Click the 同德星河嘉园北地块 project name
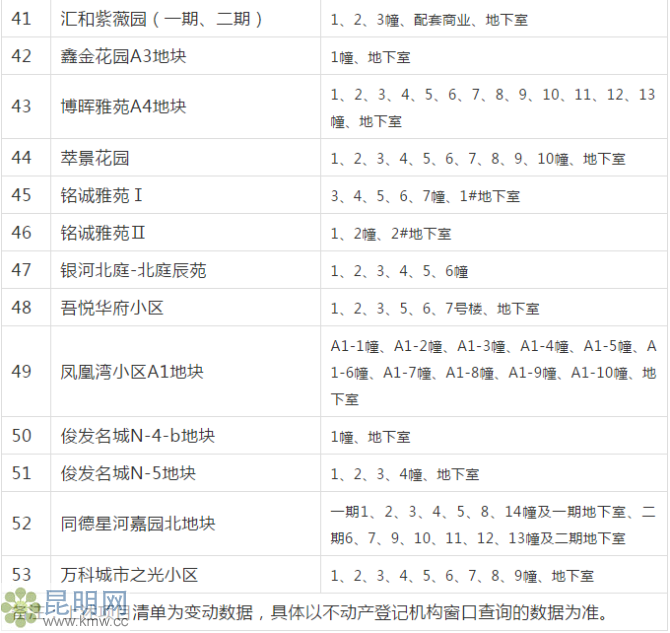The image size is (670, 633). (138, 524)
